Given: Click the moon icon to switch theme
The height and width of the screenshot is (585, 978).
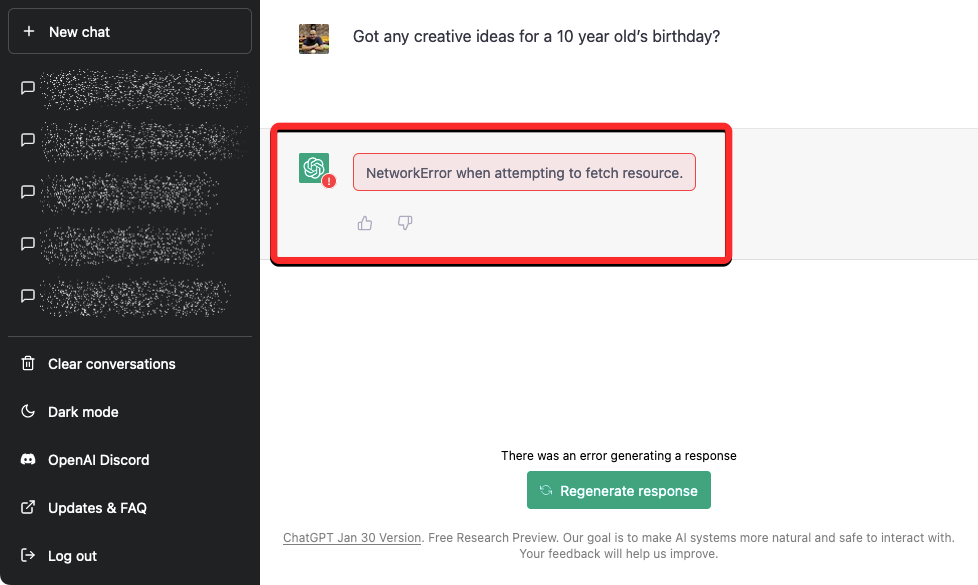Looking at the screenshot, I should click(x=28, y=412).
